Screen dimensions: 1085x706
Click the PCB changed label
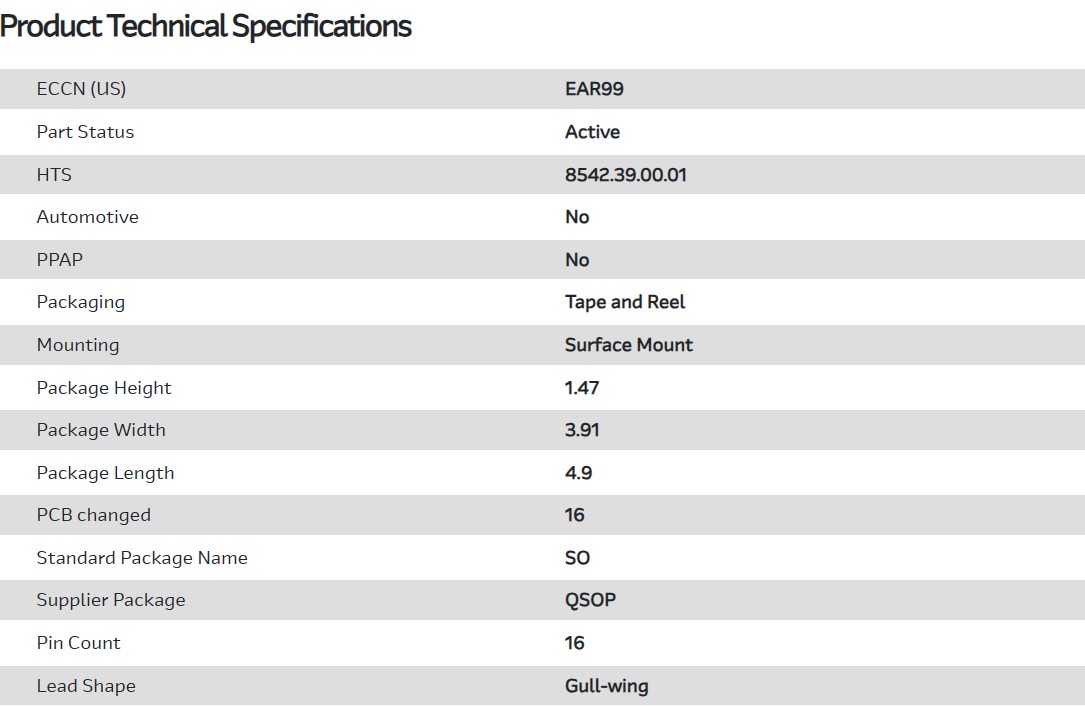point(93,515)
